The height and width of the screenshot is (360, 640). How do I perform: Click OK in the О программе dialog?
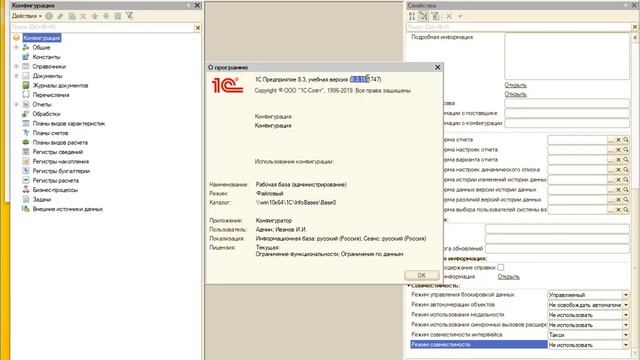point(422,276)
